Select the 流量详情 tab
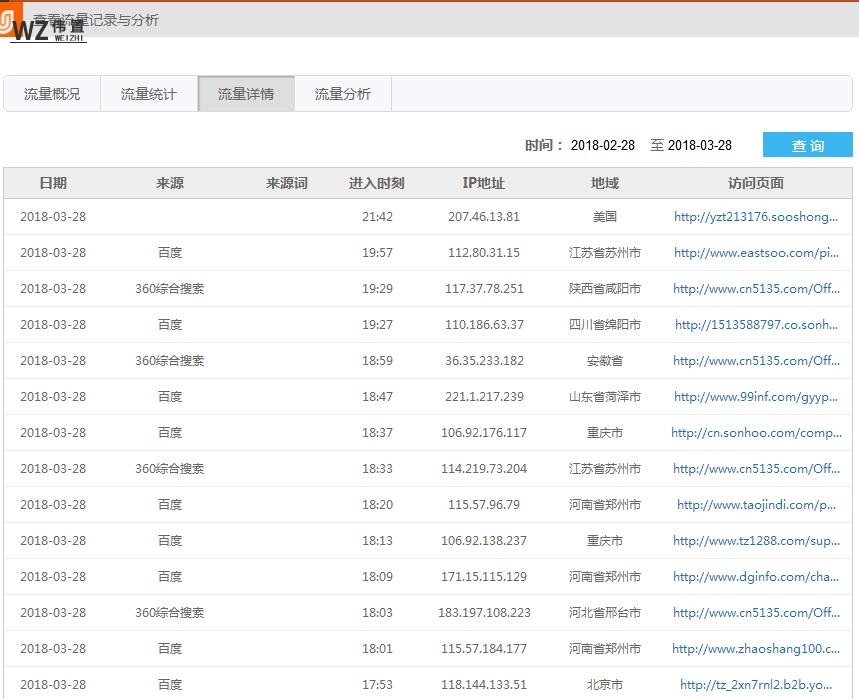Viewport: 859px width, 699px height. point(246,93)
